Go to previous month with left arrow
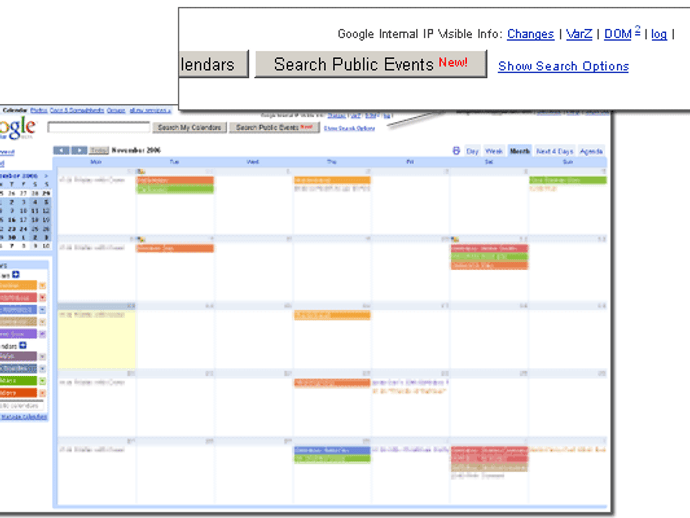Viewport: 690px width, 518px height. coord(62,151)
